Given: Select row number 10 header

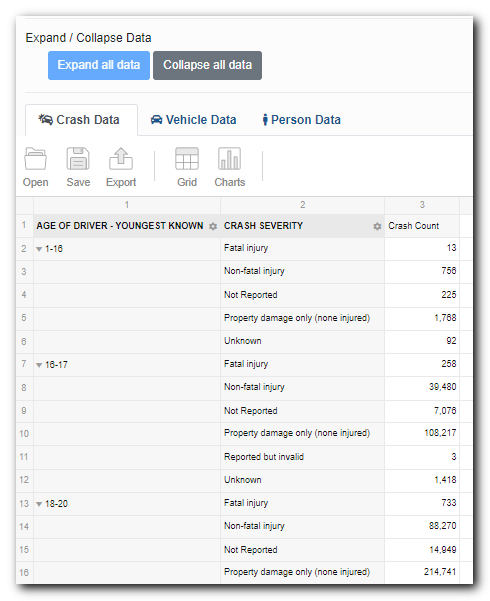Looking at the screenshot, I should [x=24, y=434].
